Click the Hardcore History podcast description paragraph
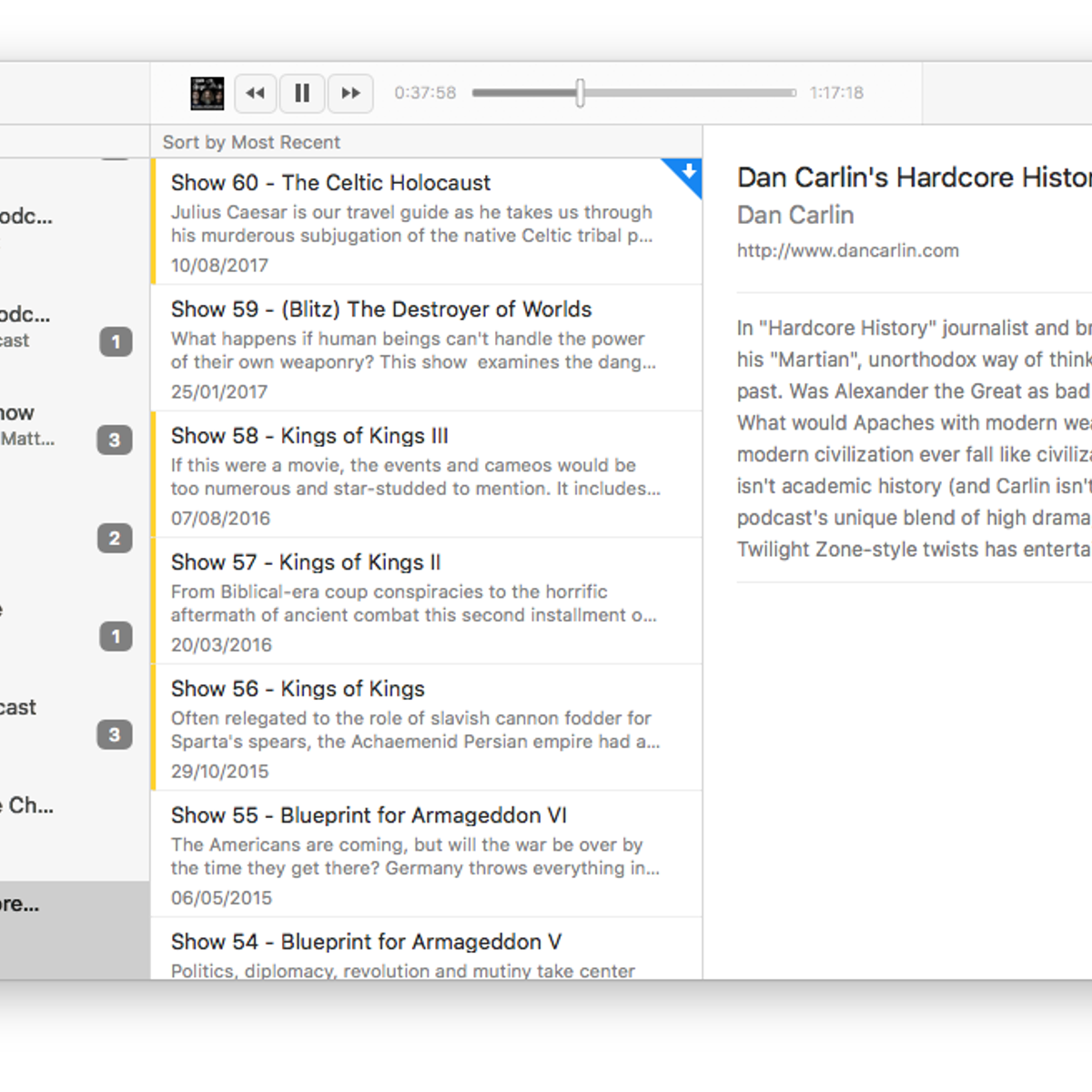This screenshot has width=1092, height=1092. point(915,439)
